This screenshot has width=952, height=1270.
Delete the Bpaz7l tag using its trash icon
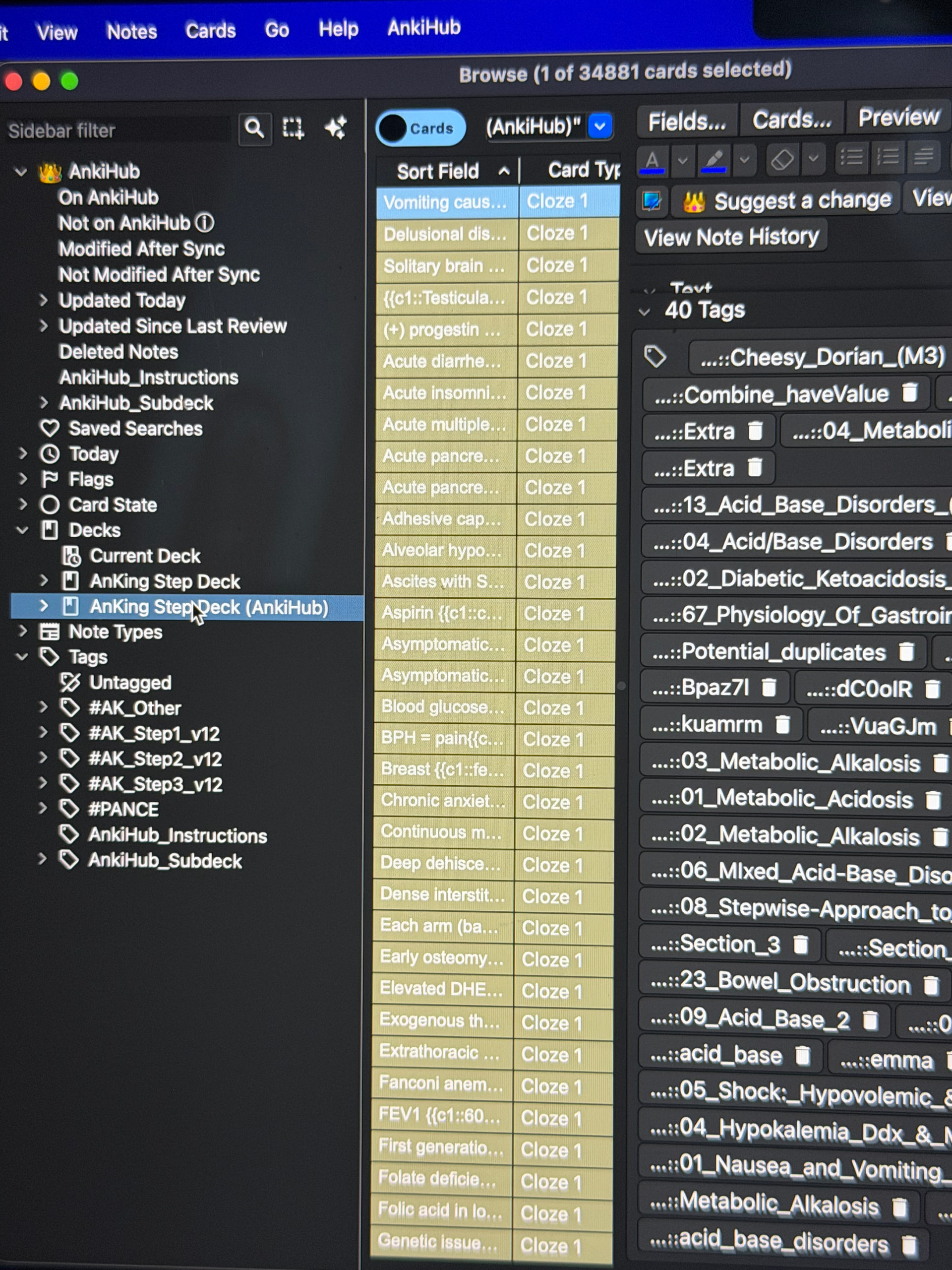(x=769, y=688)
